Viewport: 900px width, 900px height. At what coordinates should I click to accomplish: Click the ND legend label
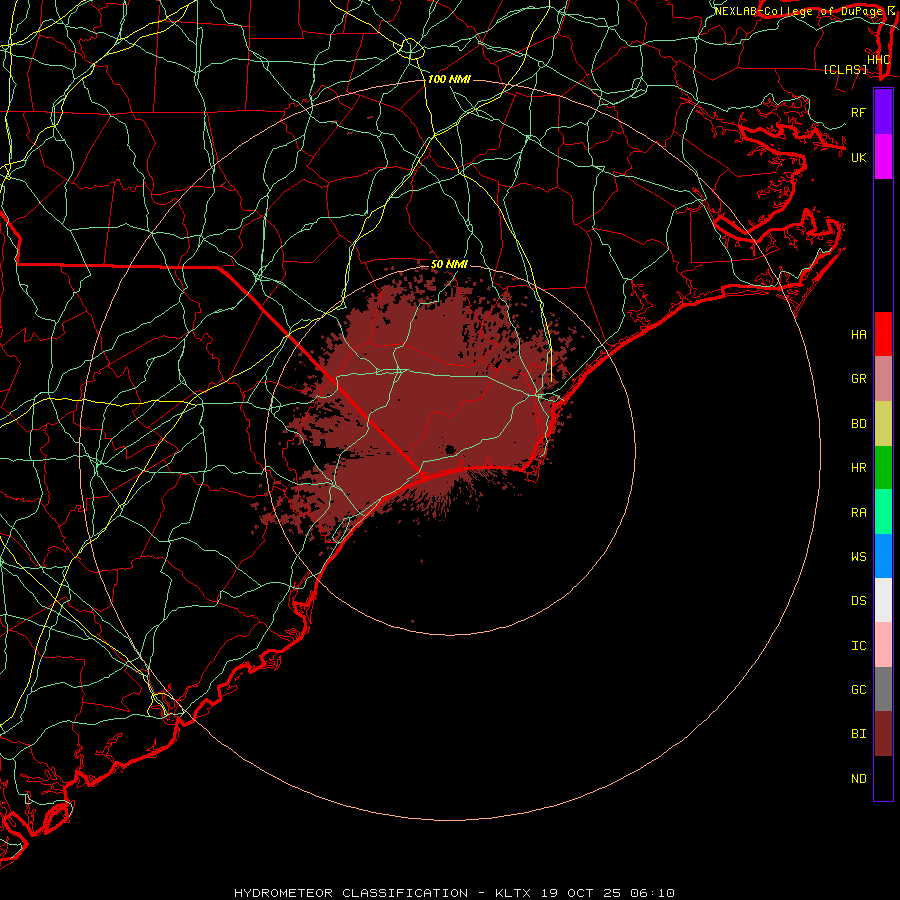(x=858, y=779)
